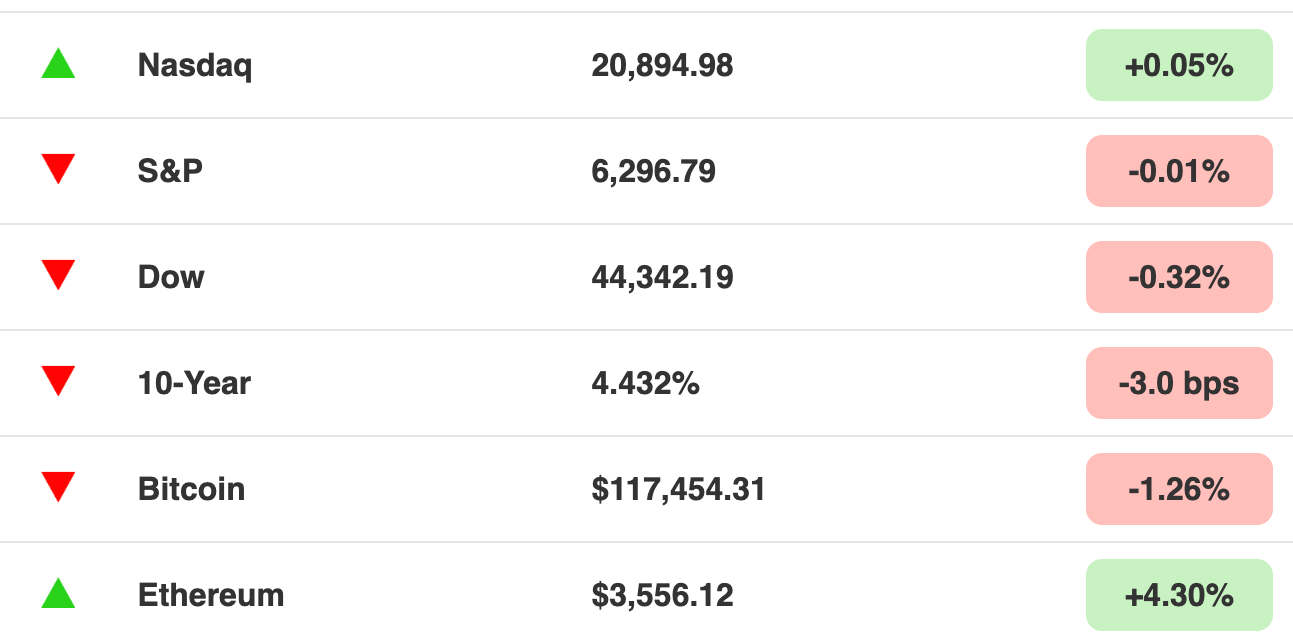The width and height of the screenshot is (1293, 641).
Task: Open the Bitcoin label
Action: 191,489
